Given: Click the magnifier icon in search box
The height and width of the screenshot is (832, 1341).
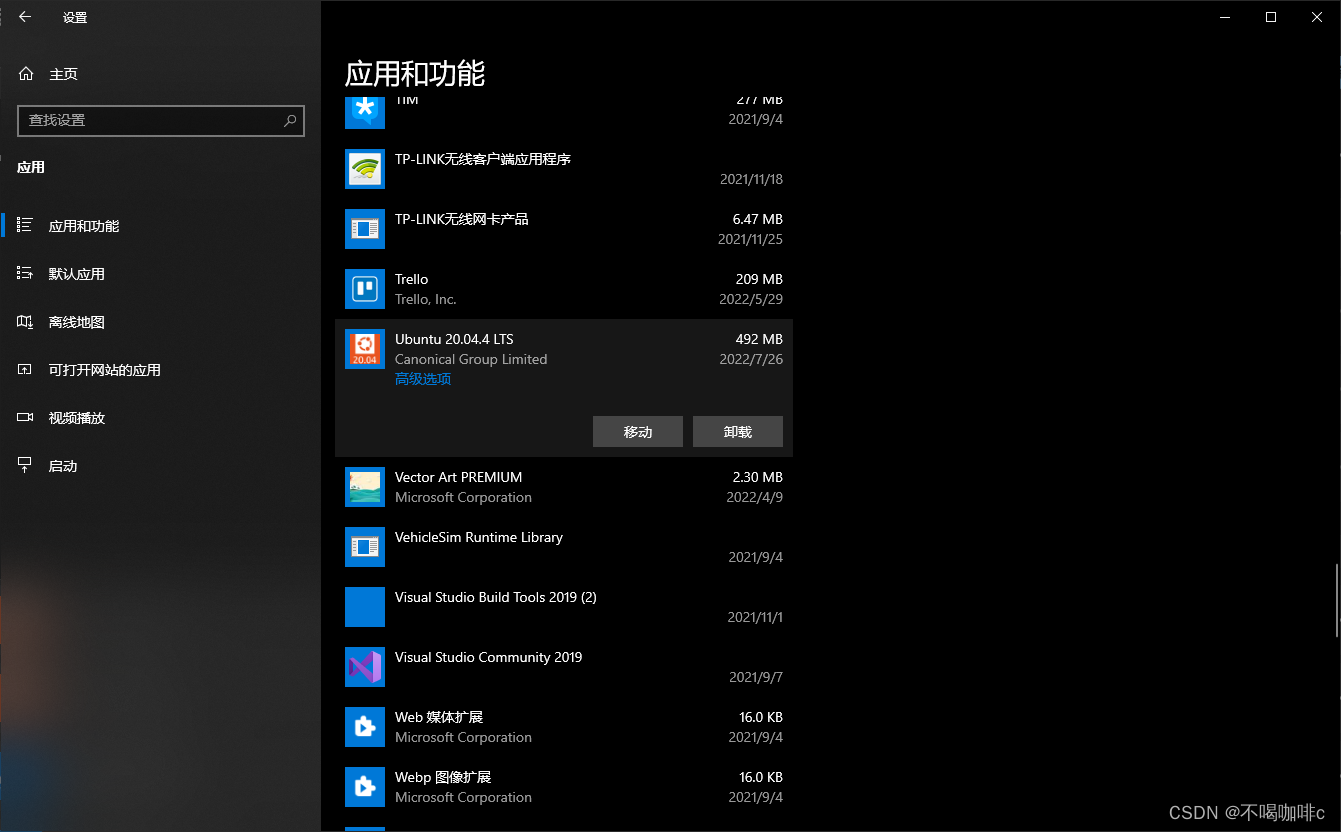Looking at the screenshot, I should (x=290, y=120).
